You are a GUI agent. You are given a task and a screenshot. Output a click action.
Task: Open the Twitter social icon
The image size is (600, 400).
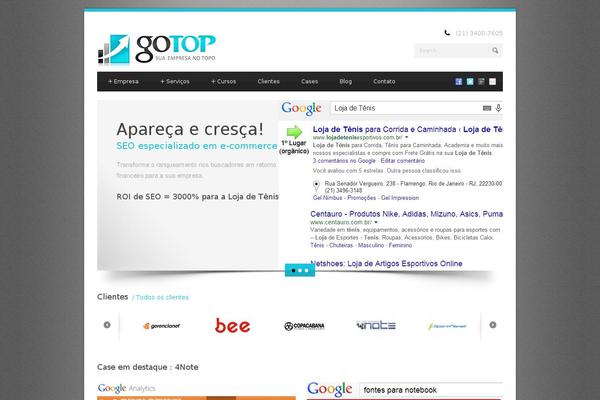[470, 82]
